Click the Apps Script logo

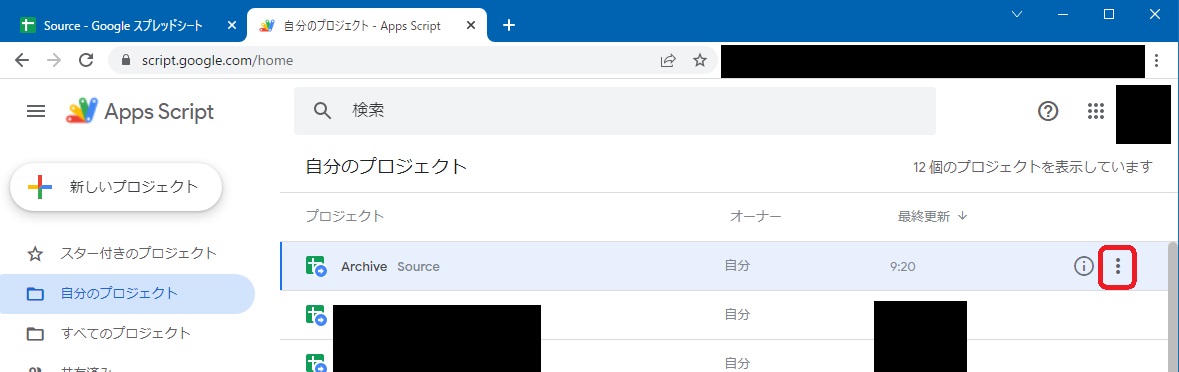141,112
